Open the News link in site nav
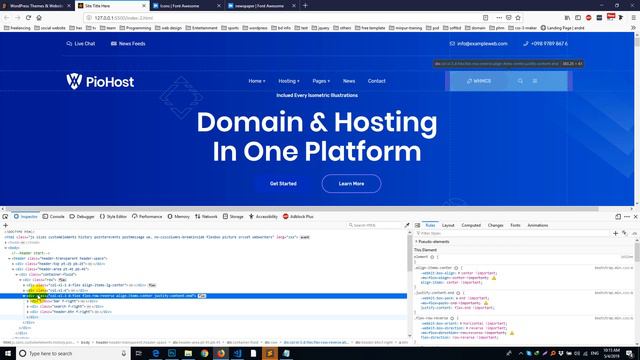 pos(349,81)
